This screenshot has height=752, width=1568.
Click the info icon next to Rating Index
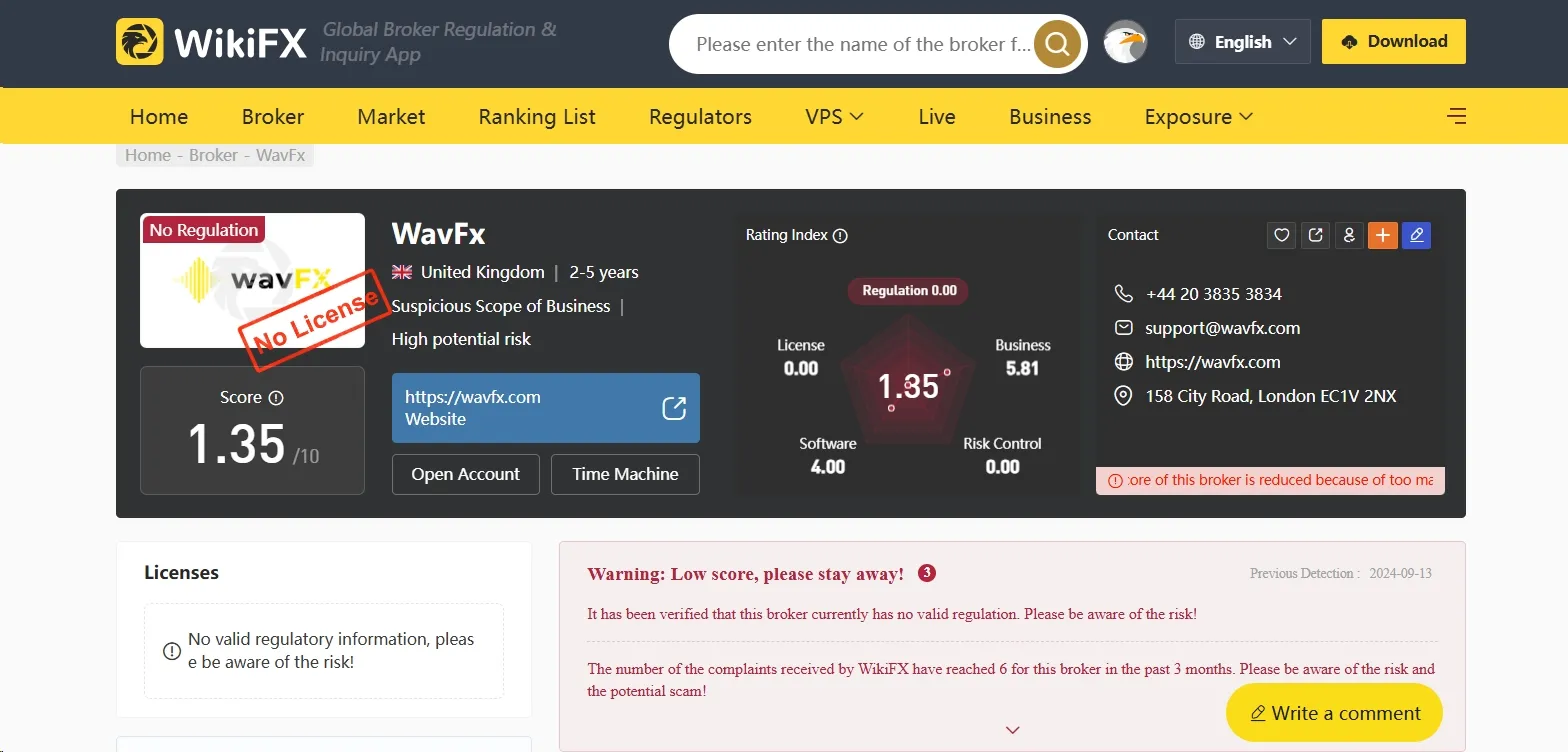coord(840,236)
